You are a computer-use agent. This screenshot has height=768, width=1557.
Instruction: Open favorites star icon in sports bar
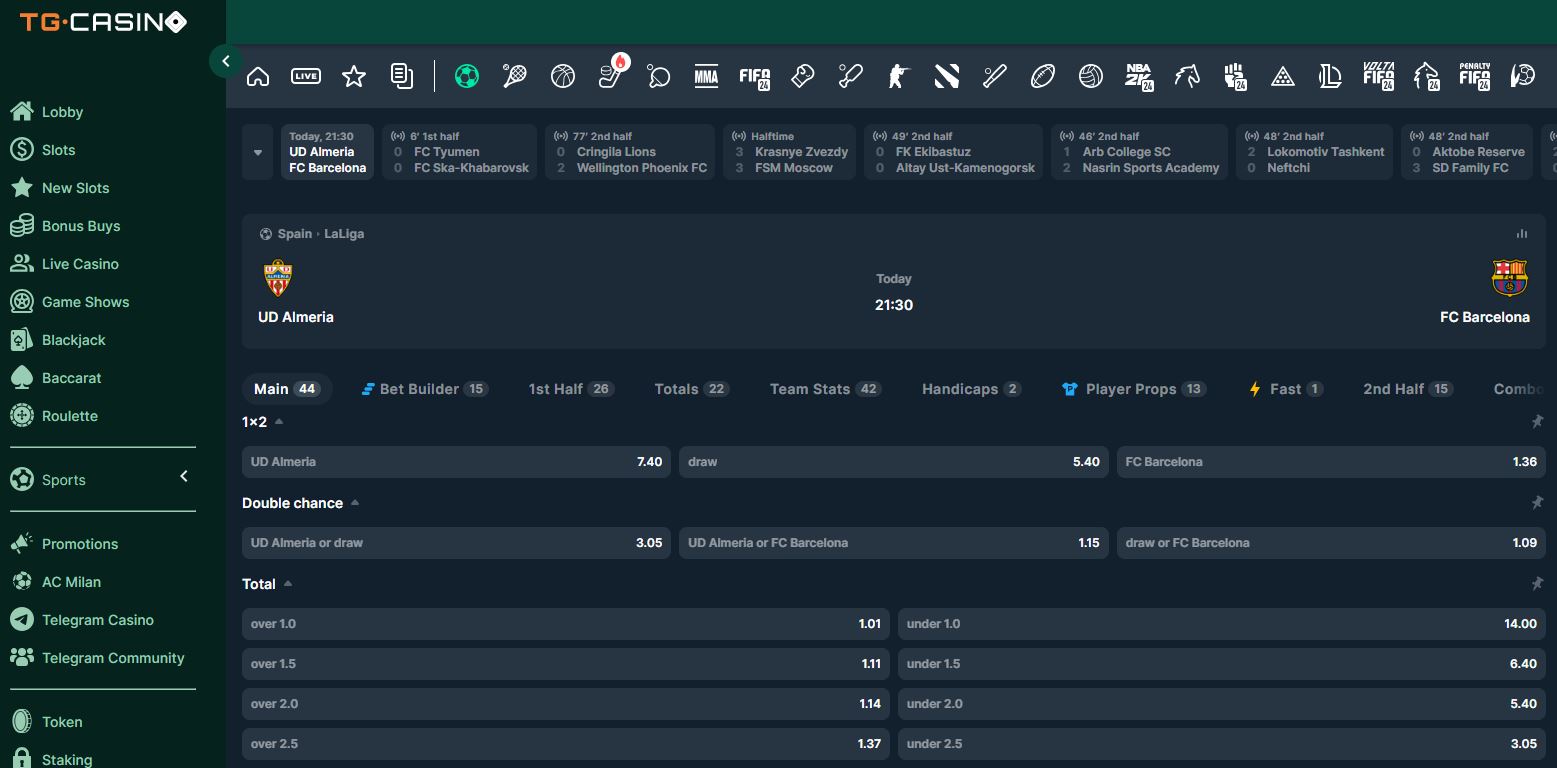(354, 76)
